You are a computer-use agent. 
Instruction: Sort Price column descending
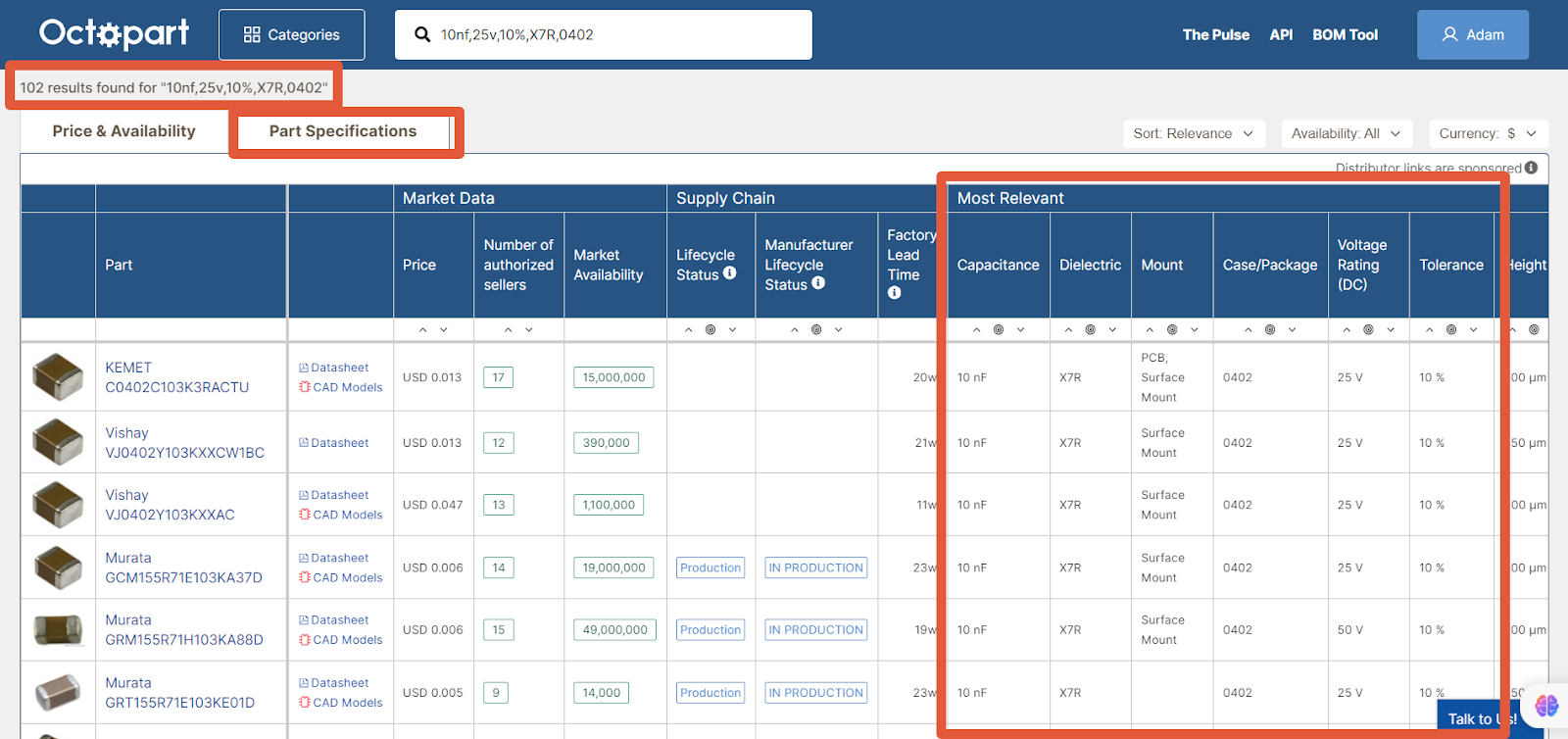point(444,329)
